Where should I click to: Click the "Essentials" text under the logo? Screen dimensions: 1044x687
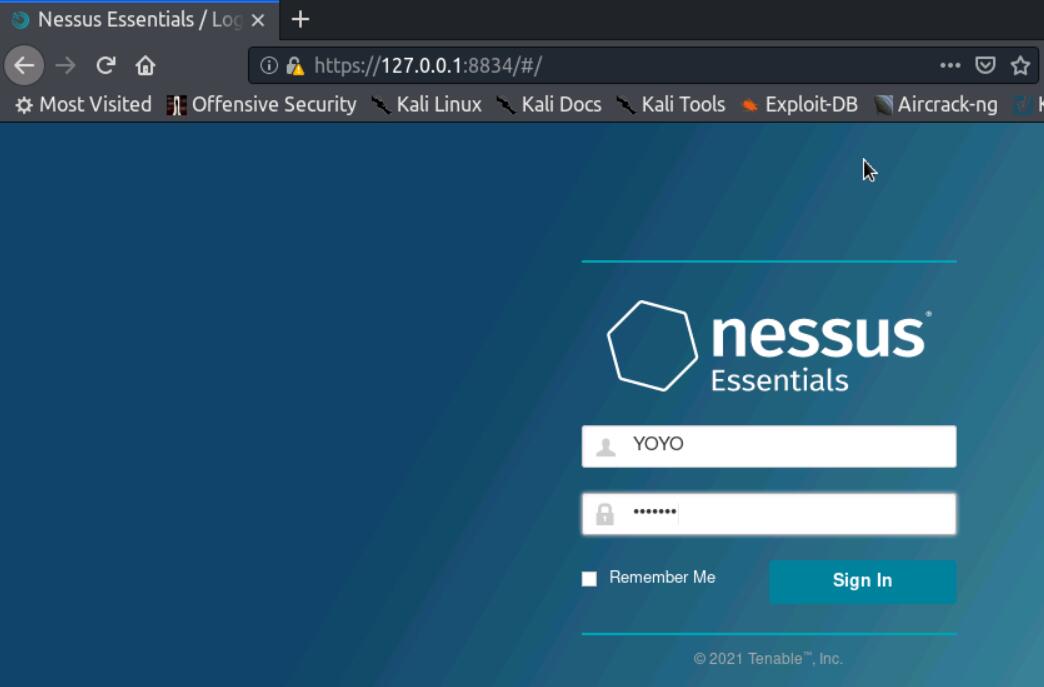coord(779,381)
